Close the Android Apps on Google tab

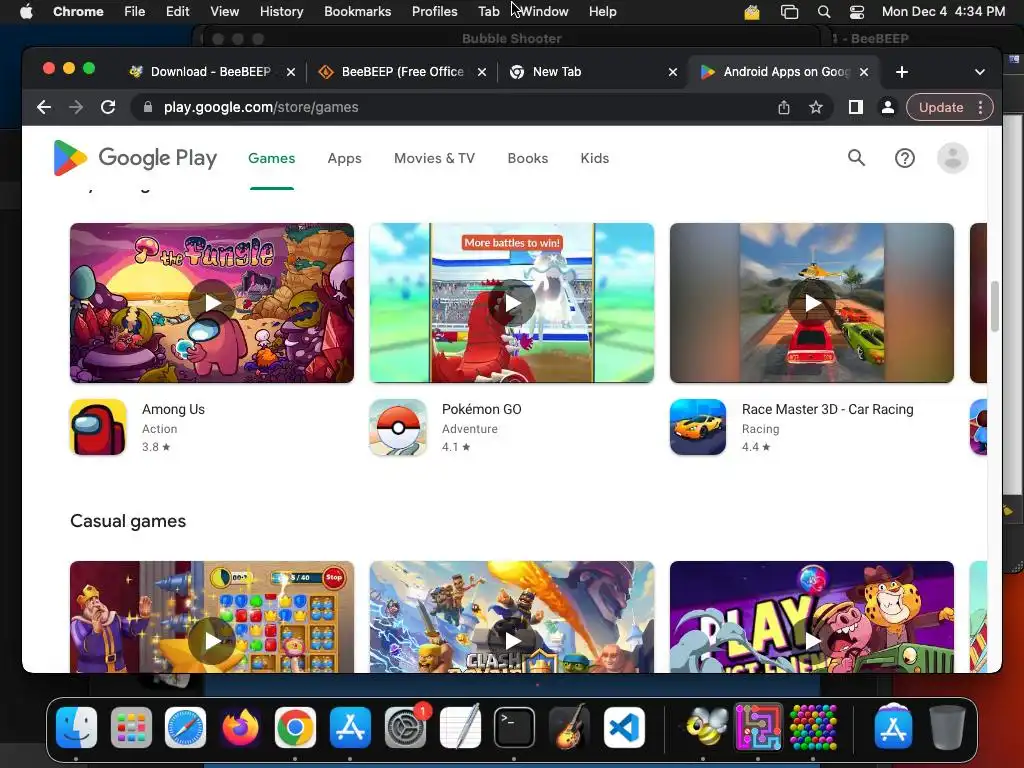click(x=863, y=72)
